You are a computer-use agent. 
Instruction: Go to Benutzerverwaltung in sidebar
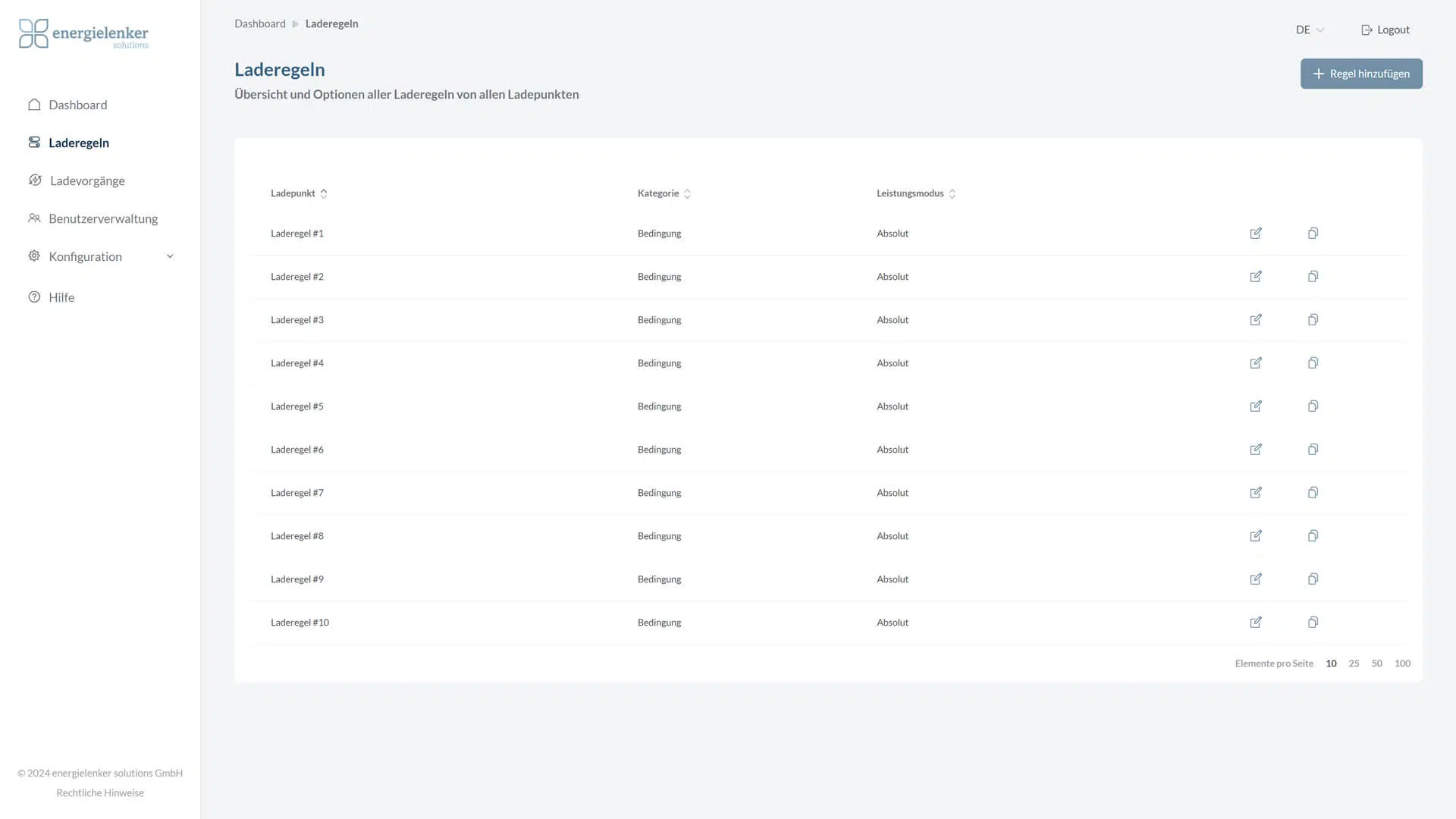click(x=103, y=218)
